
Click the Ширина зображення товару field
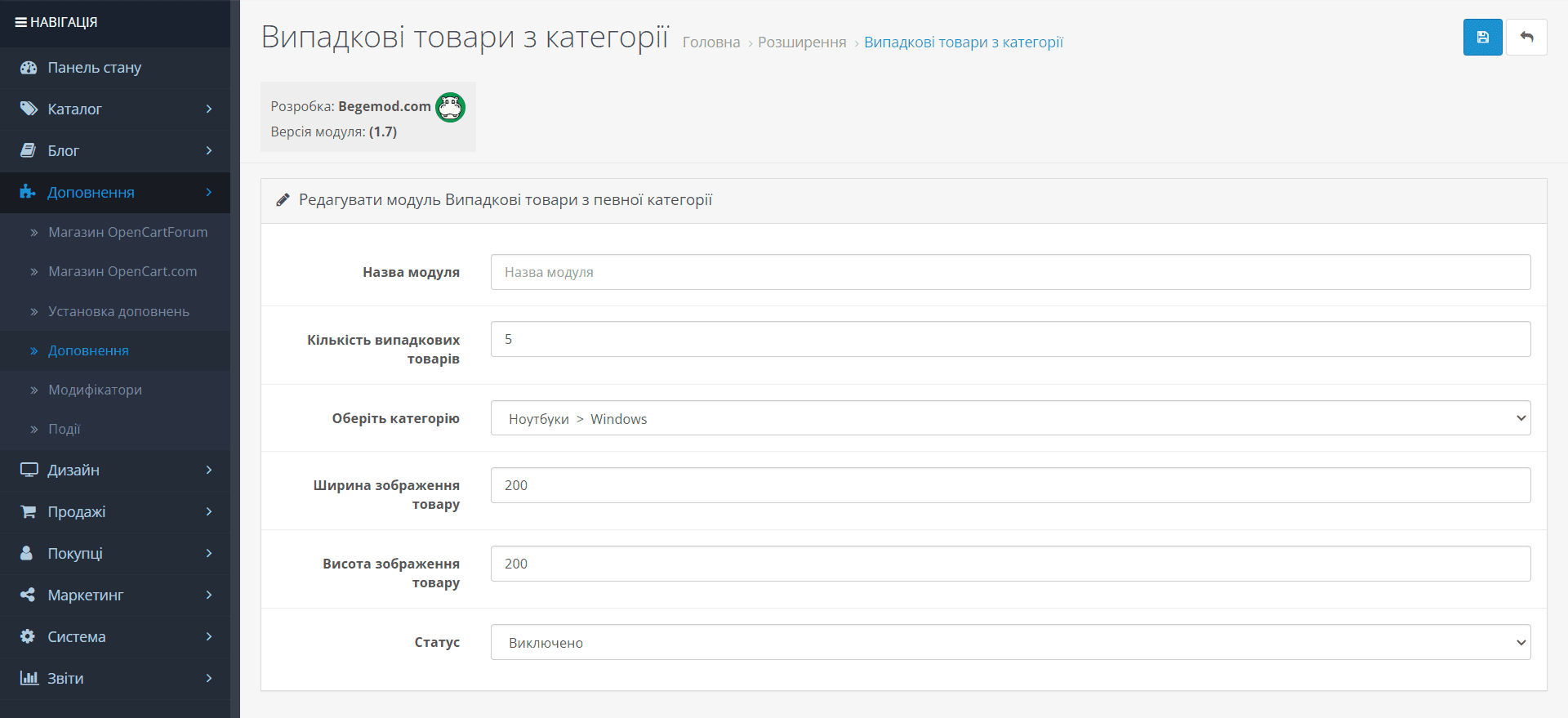[x=1010, y=485]
